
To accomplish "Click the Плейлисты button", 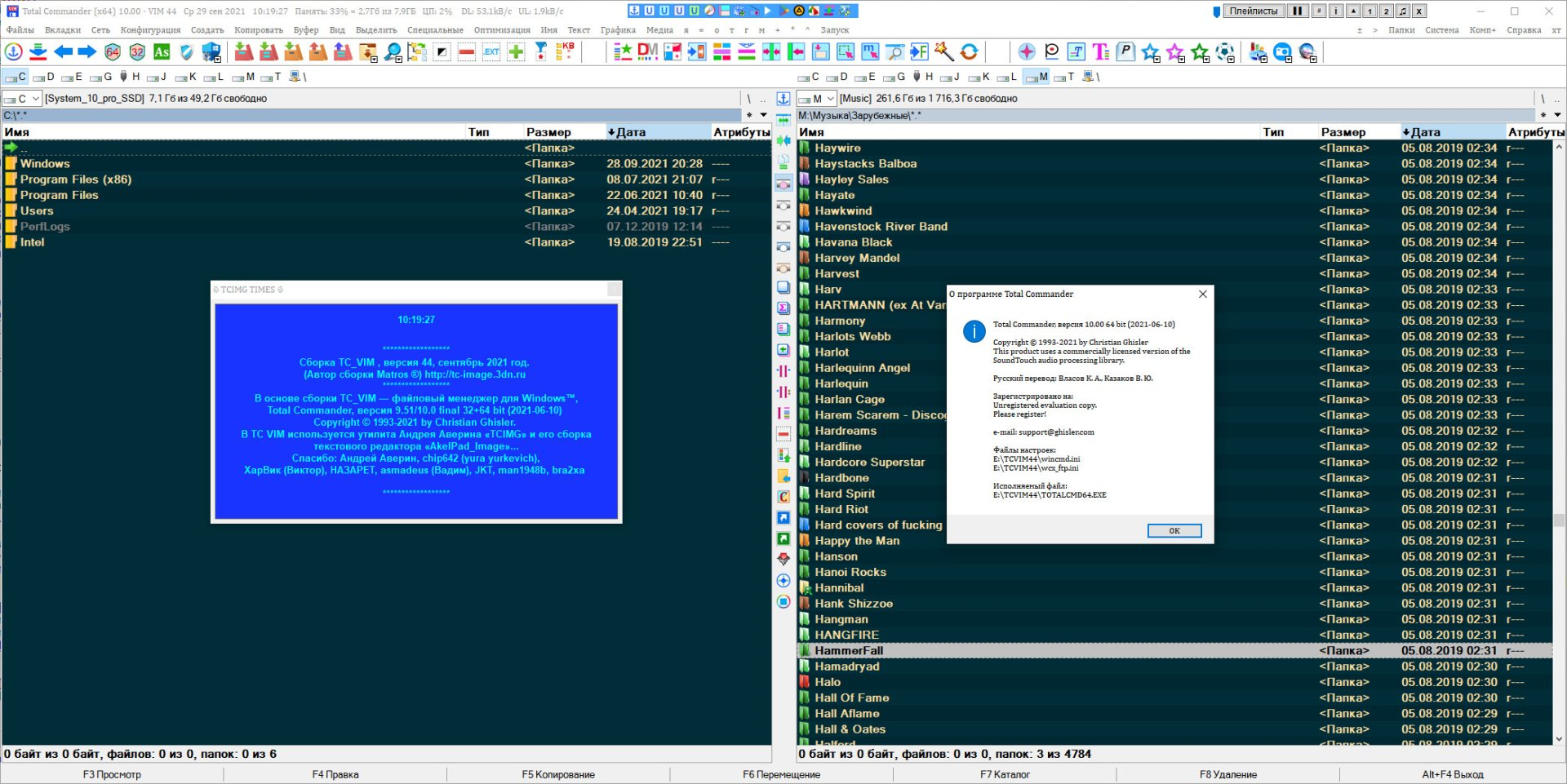I will point(1253,11).
